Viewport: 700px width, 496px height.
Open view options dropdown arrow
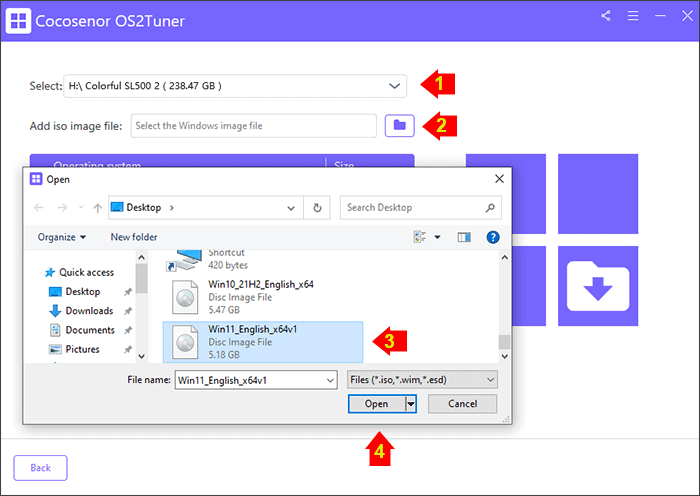pos(438,237)
